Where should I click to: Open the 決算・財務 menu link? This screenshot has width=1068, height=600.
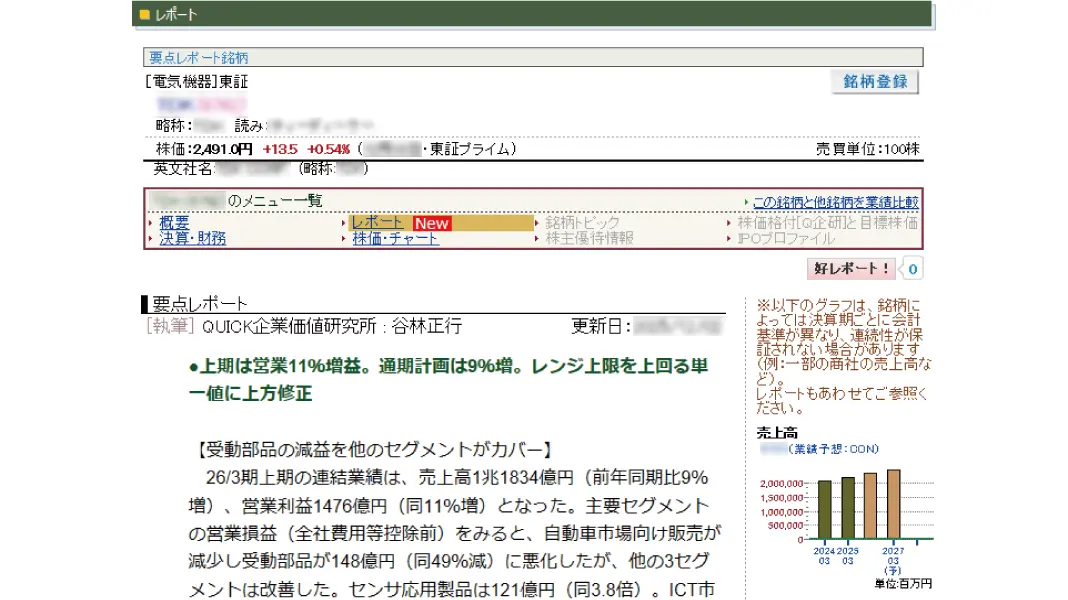[192, 238]
